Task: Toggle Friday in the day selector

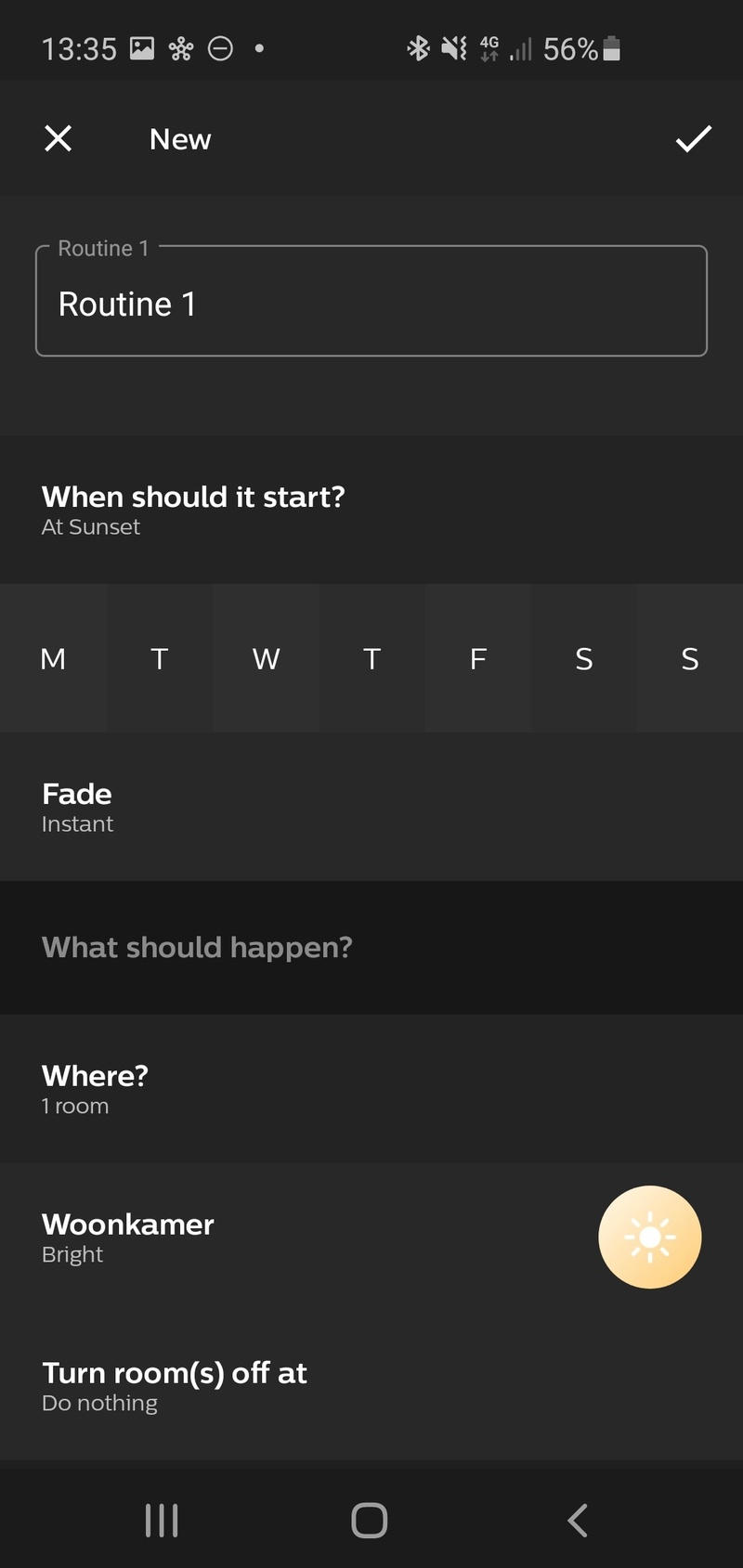Action: pyautogui.click(x=477, y=658)
